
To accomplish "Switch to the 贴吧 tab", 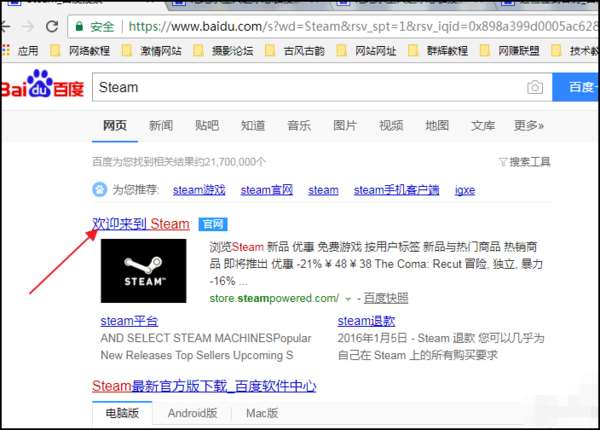I will [x=207, y=125].
